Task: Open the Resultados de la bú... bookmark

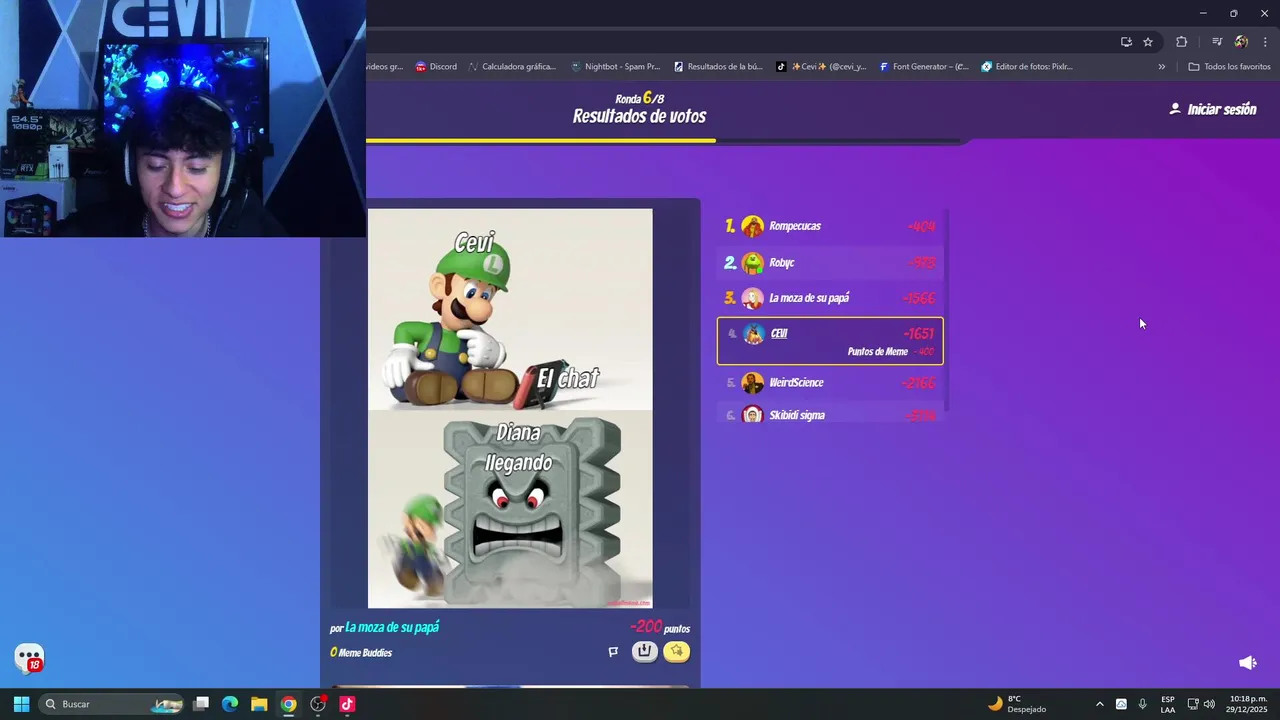Action: [718, 67]
